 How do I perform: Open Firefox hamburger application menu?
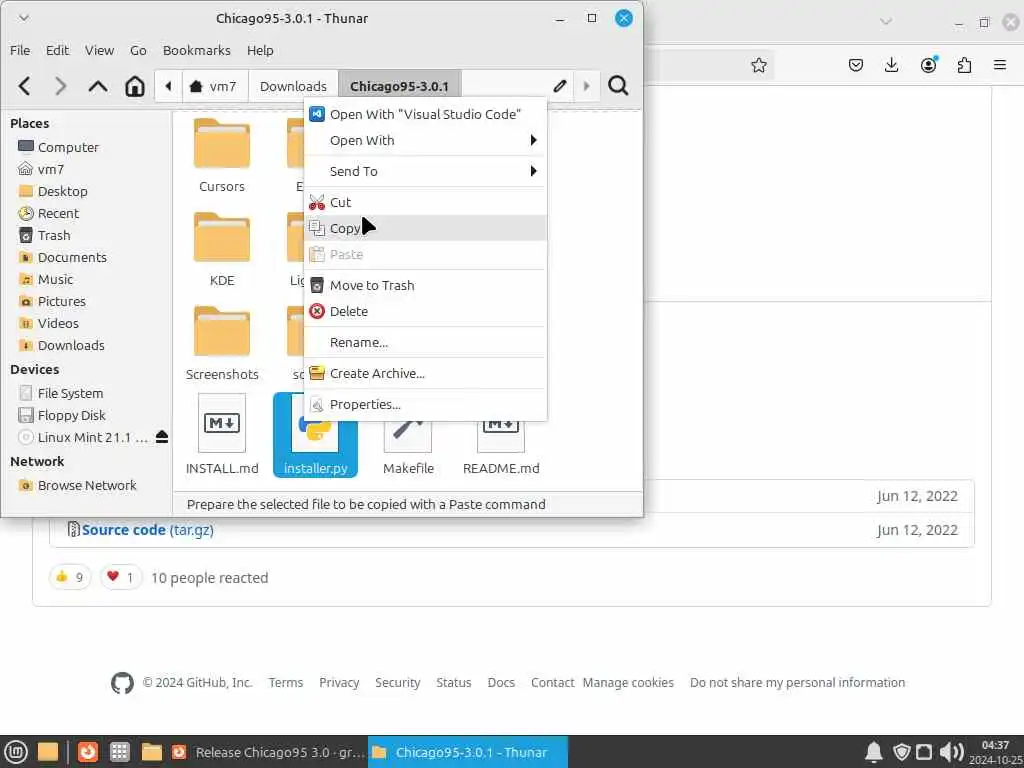[x=1000, y=65]
